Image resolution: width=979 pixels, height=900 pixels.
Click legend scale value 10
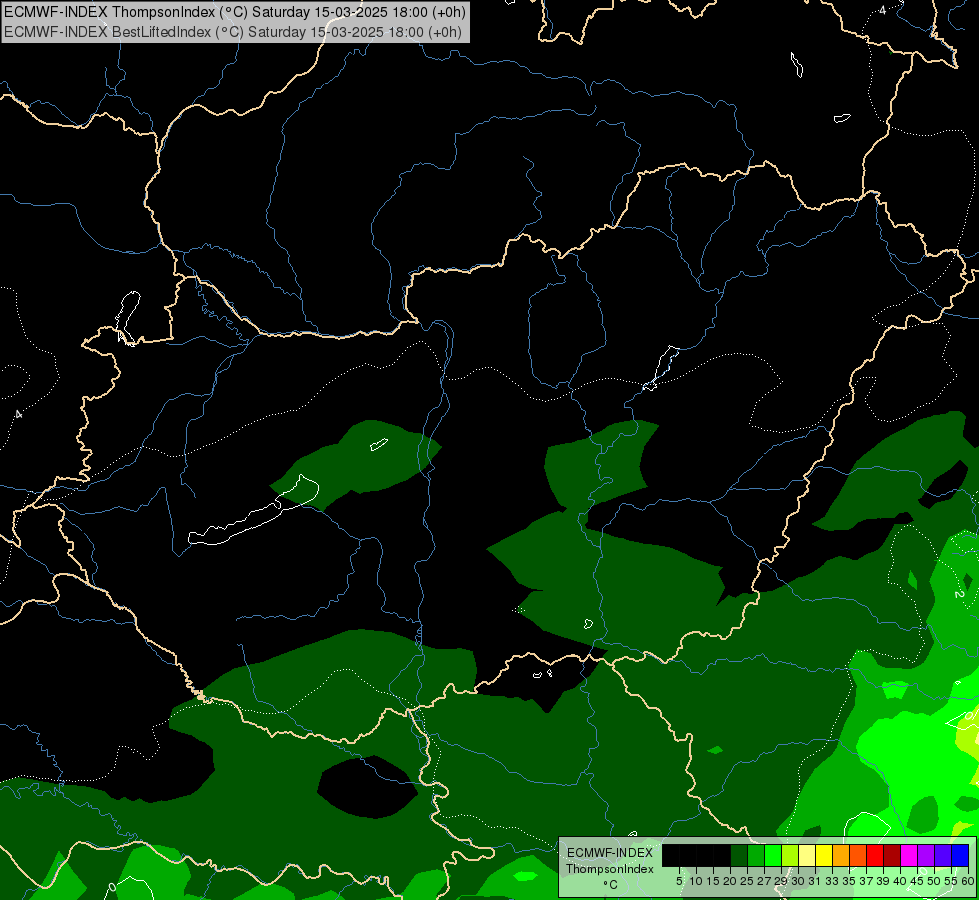click(x=696, y=881)
